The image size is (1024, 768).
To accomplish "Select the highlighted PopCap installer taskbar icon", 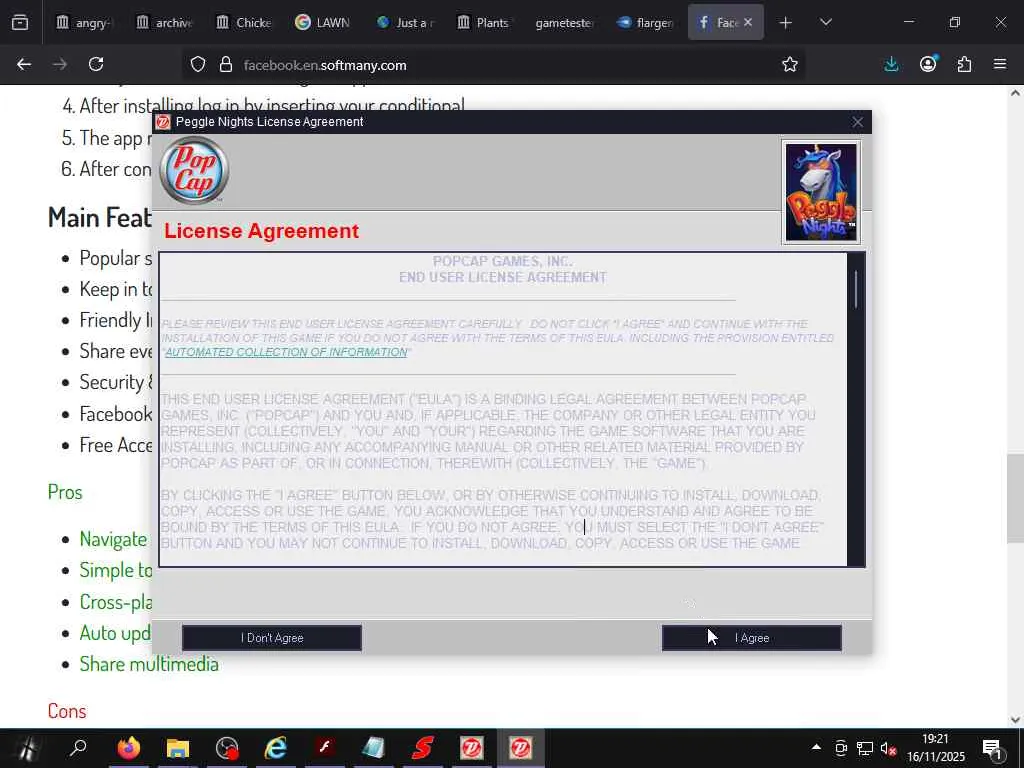I will [520, 748].
